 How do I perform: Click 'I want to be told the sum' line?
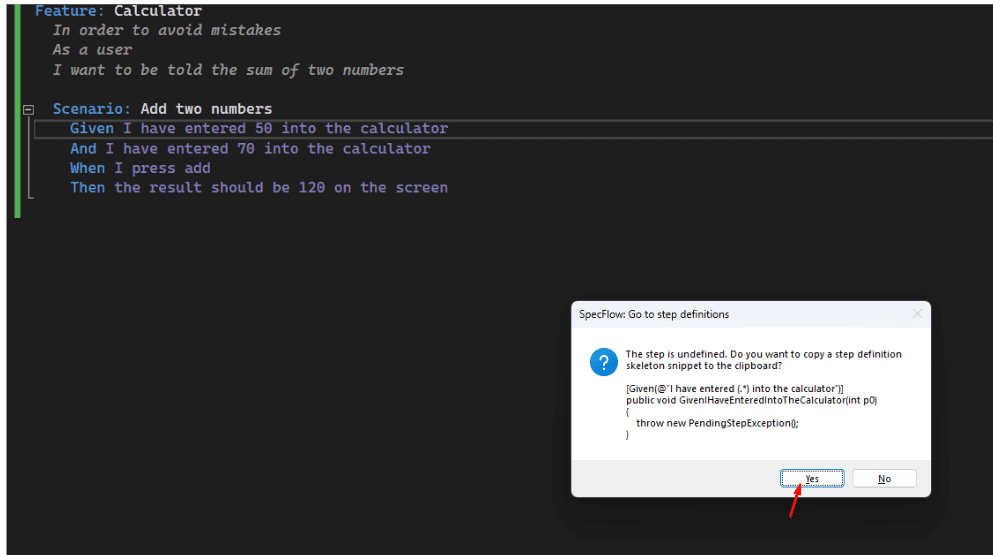[x=228, y=70]
